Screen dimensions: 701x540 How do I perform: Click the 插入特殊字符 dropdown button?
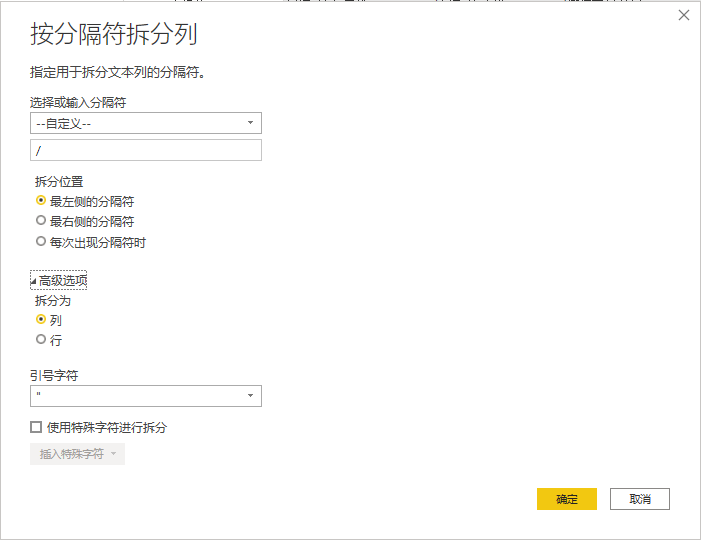78,454
